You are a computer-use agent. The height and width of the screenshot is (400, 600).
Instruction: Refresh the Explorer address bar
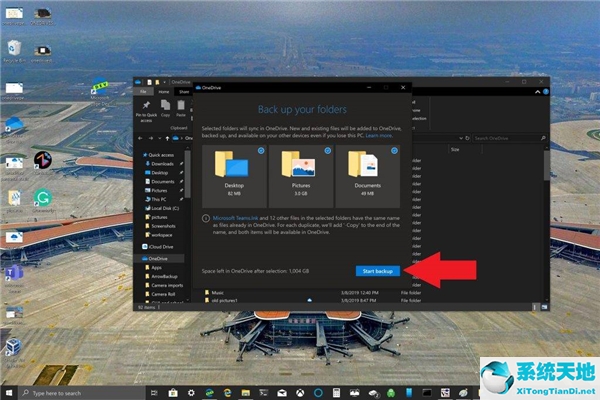[467, 138]
